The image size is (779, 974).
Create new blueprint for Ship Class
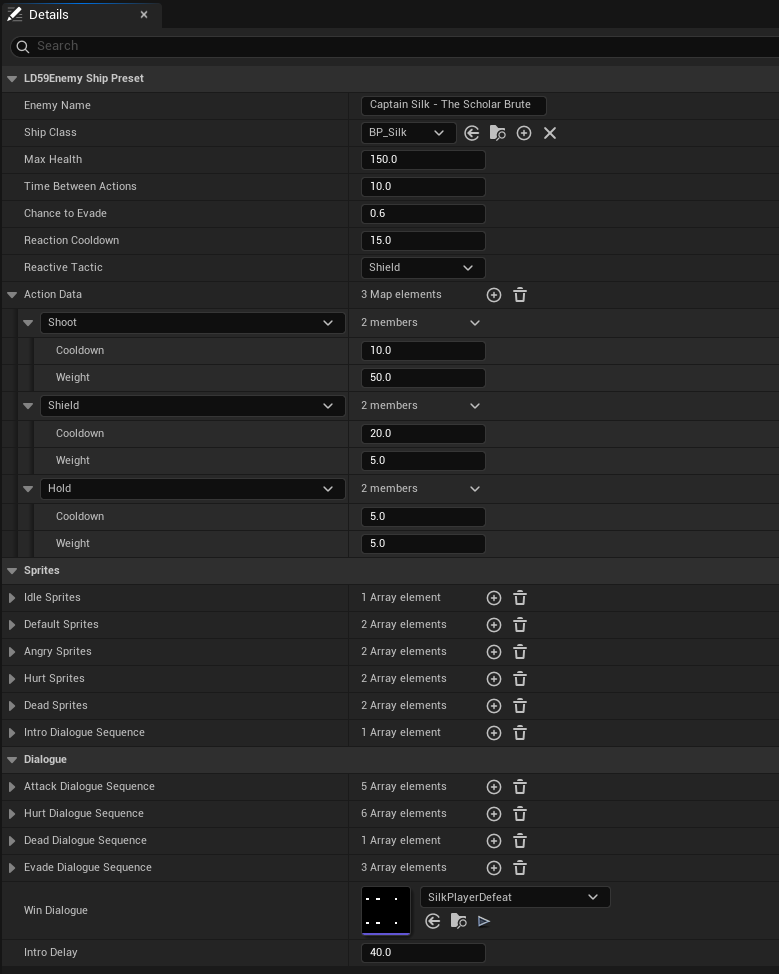coord(524,133)
